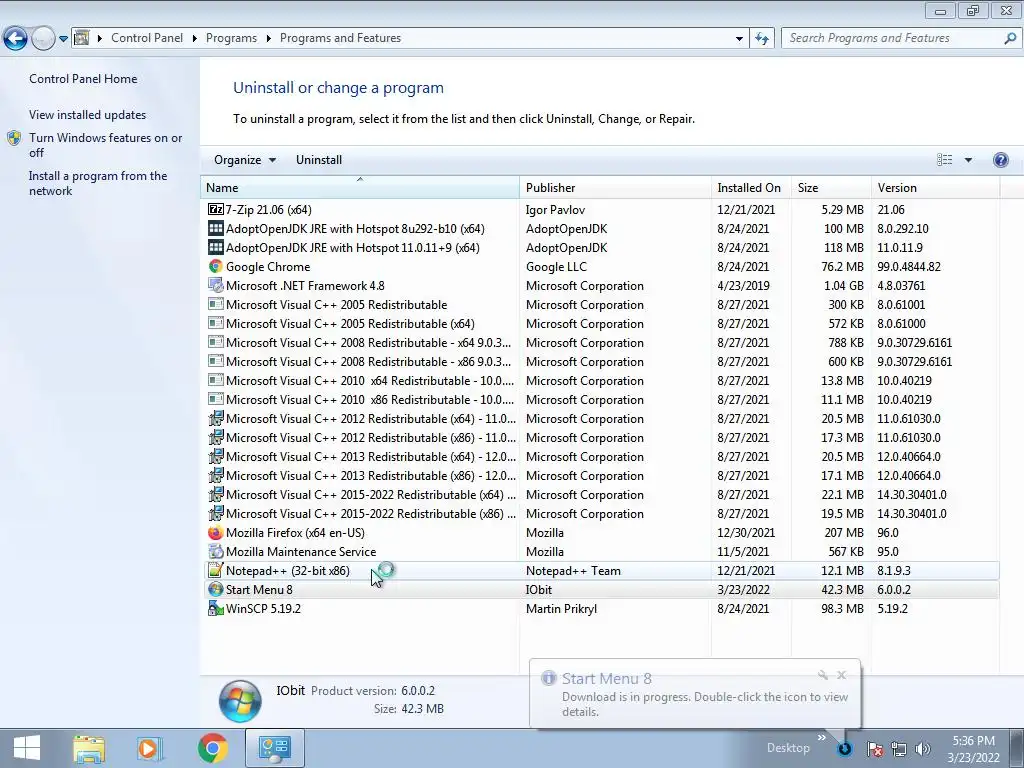Click the AdoptOpenJDK 8u292-b10 icon

tap(216, 229)
